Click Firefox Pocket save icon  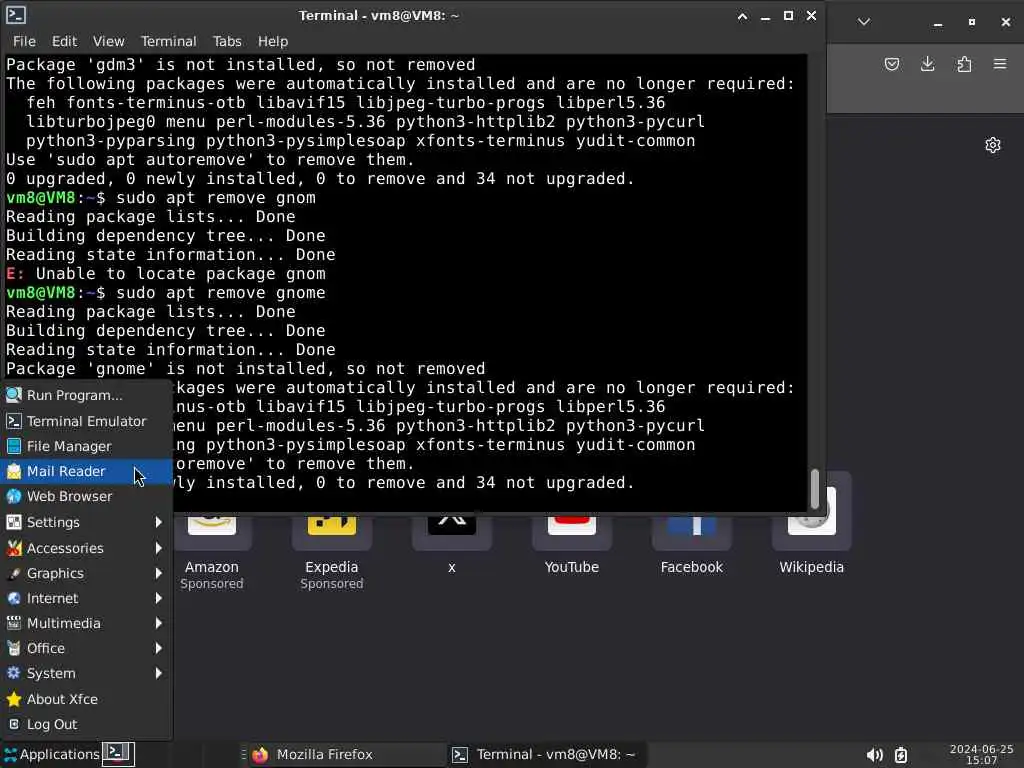pyautogui.click(x=891, y=64)
